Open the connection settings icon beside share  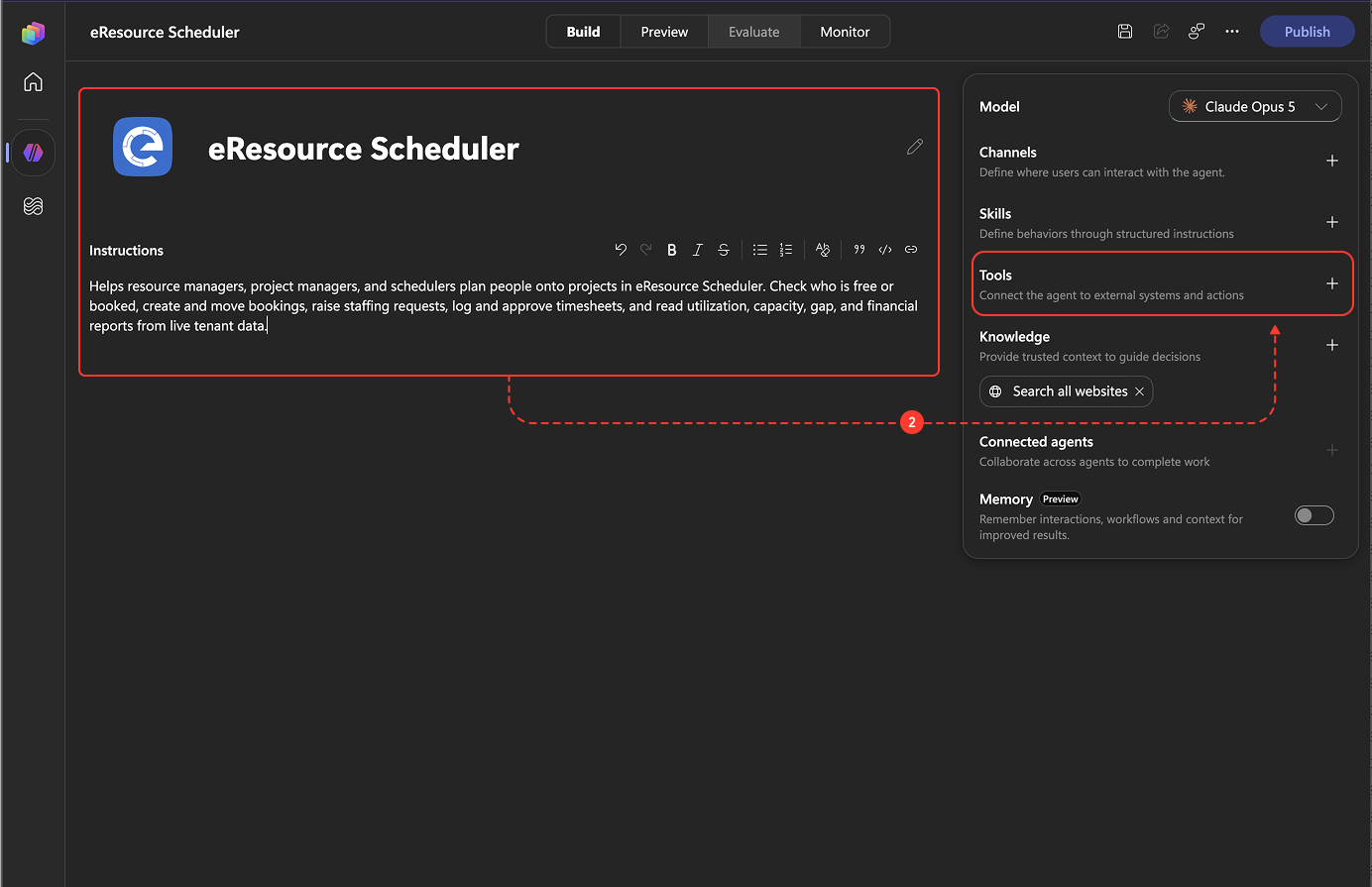pyautogui.click(x=1197, y=32)
